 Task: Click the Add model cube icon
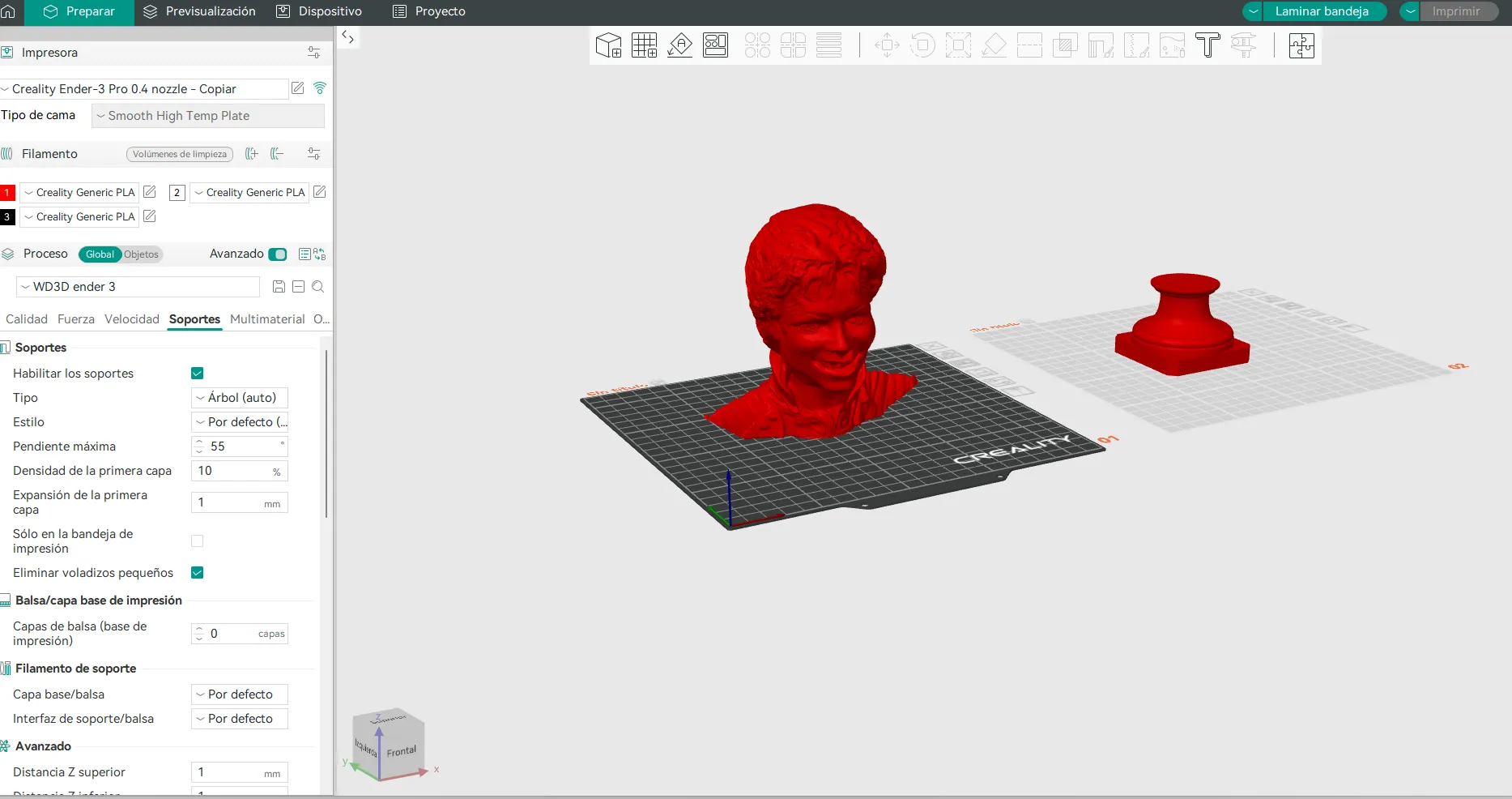(x=608, y=45)
